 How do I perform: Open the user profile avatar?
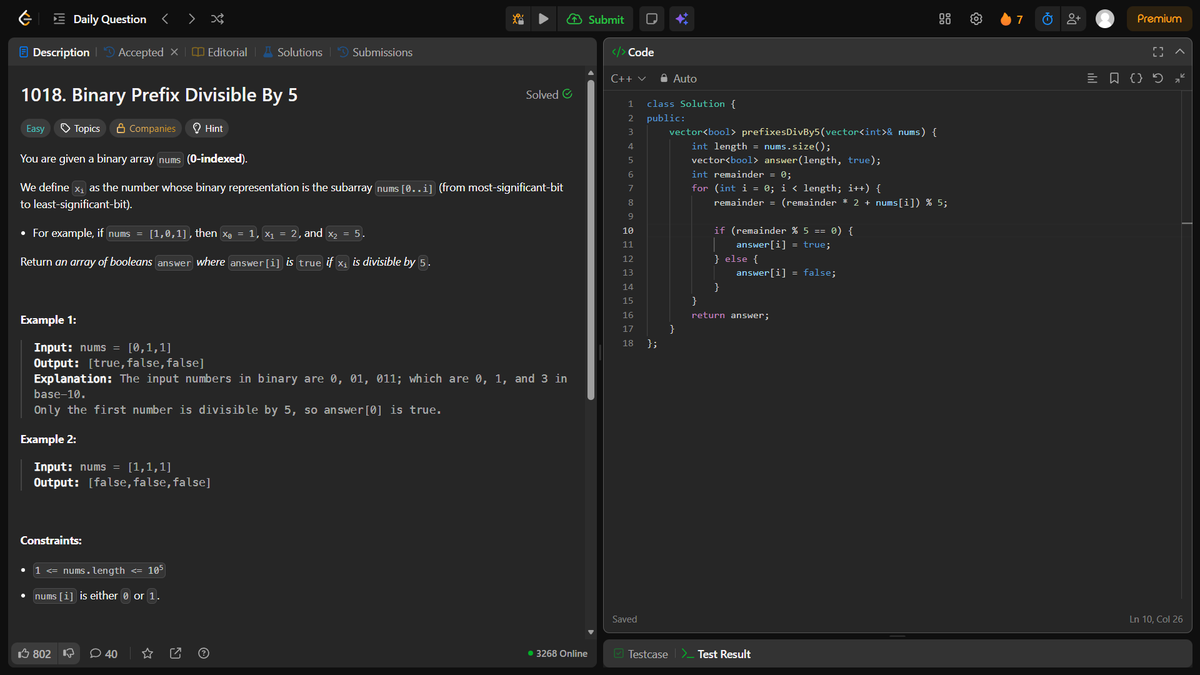(x=1105, y=19)
